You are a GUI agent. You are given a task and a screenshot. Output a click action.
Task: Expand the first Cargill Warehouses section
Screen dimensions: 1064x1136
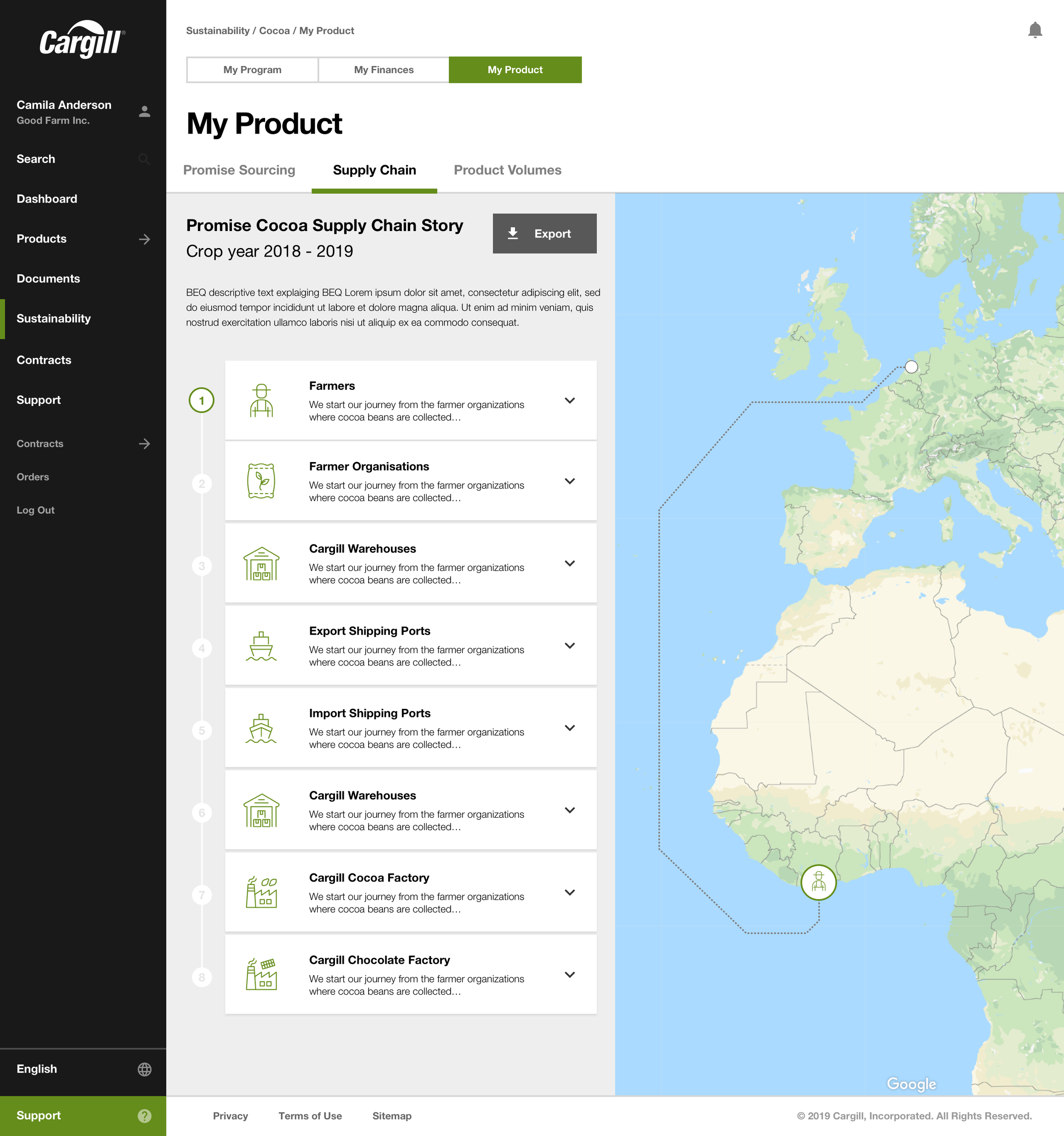point(569,563)
